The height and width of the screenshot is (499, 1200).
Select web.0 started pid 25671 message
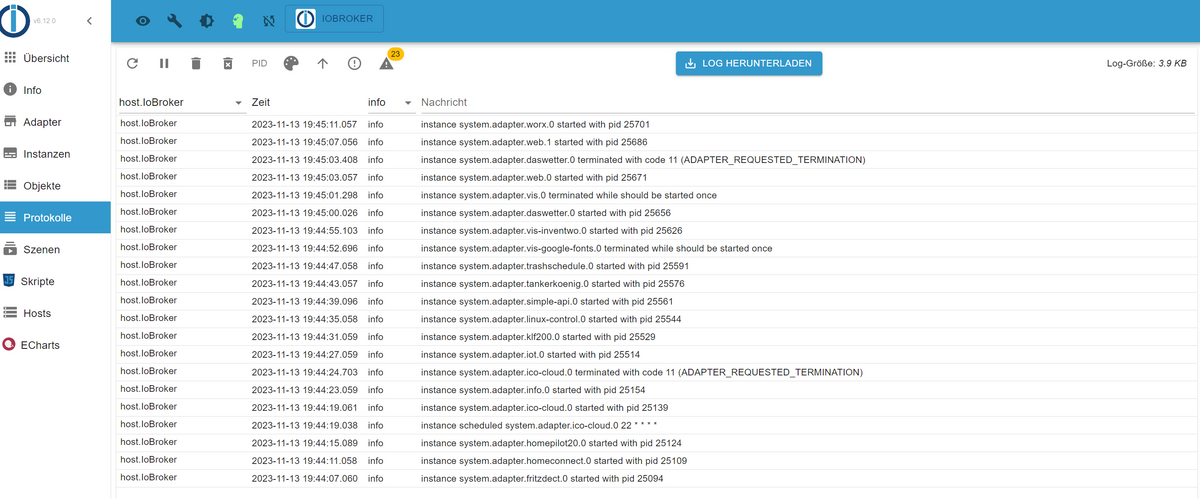[x=534, y=177]
